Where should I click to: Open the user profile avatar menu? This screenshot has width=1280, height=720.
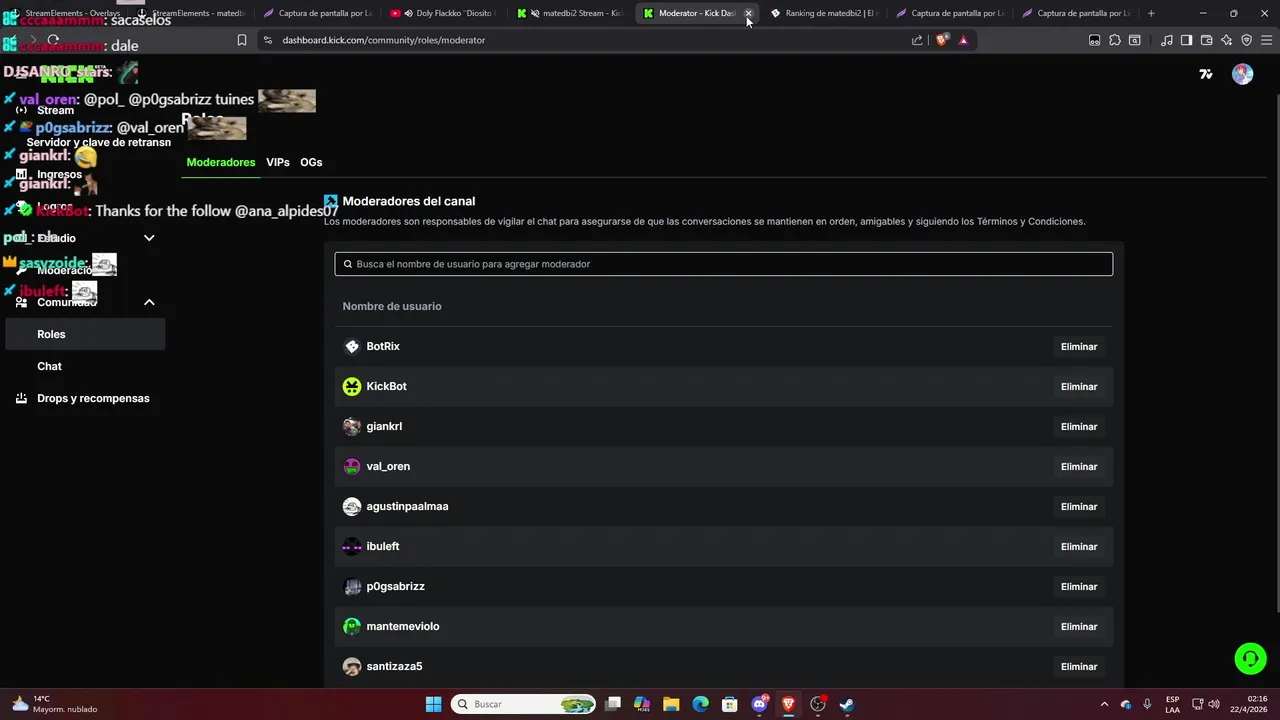tap(1242, 74)
